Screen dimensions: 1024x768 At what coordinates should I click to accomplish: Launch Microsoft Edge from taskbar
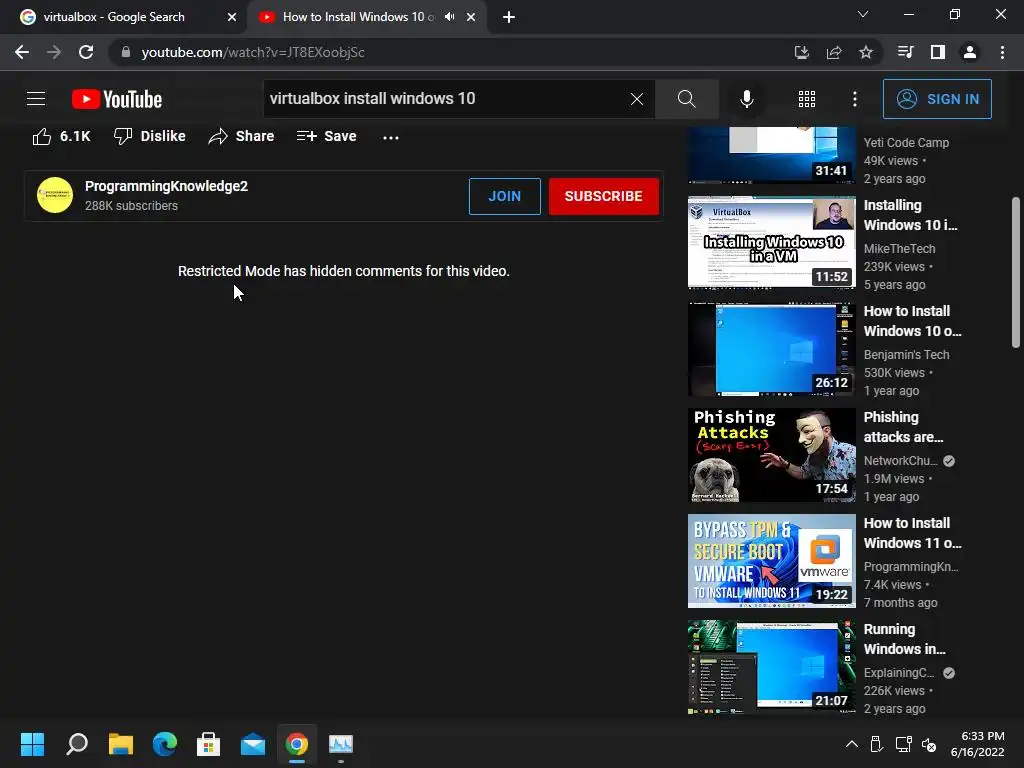[x=165, y=744]
